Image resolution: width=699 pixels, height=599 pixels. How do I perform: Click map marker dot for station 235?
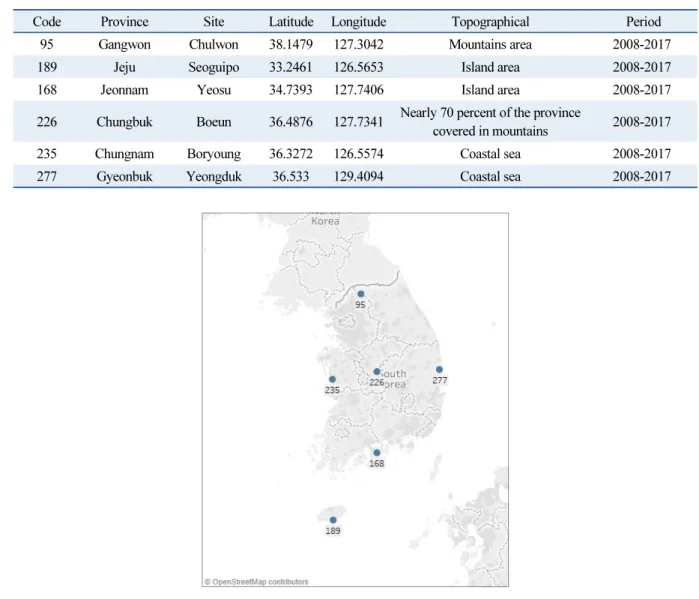click(332, 379)
